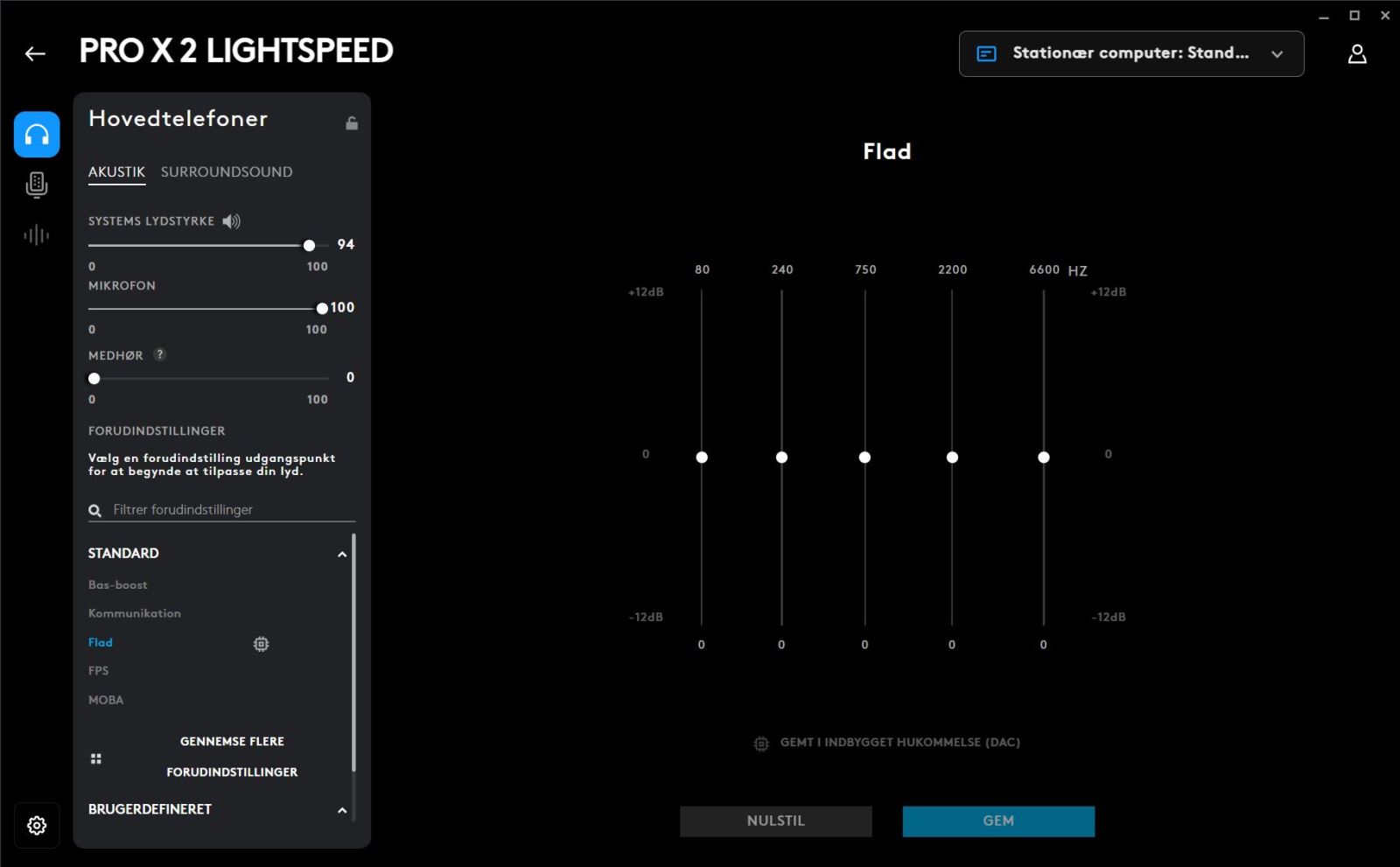
Task: Open the user account profile icon
Action: [1357, 54]
